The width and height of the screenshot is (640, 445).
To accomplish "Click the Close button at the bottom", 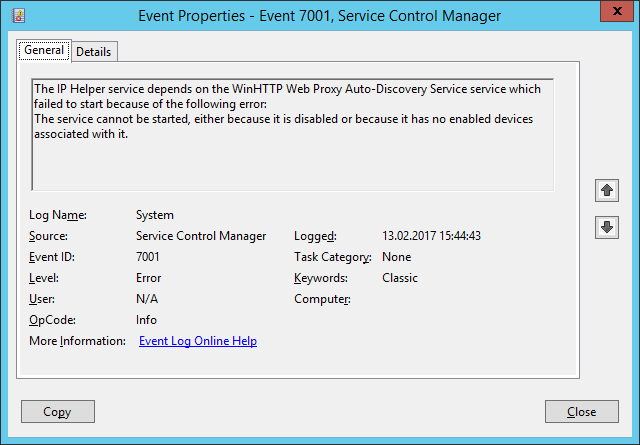I will [581, 411].
